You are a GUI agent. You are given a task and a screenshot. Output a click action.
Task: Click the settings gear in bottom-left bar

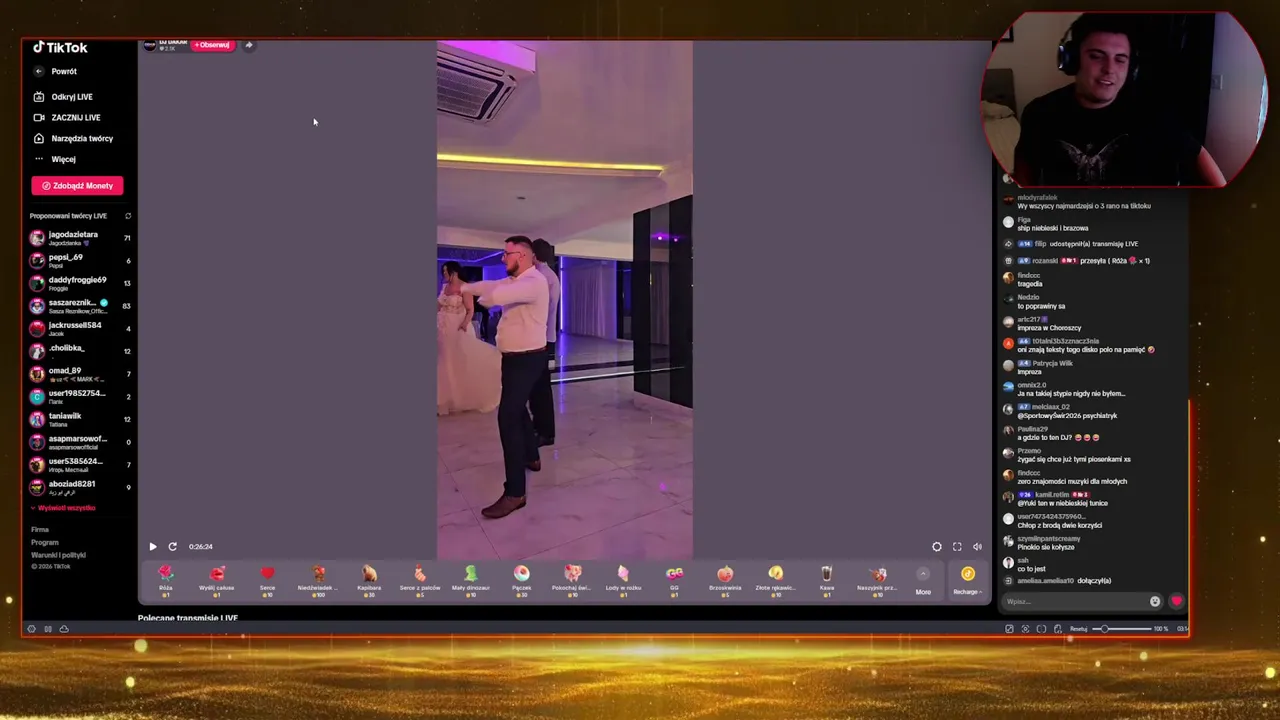[x=31, y=629]
